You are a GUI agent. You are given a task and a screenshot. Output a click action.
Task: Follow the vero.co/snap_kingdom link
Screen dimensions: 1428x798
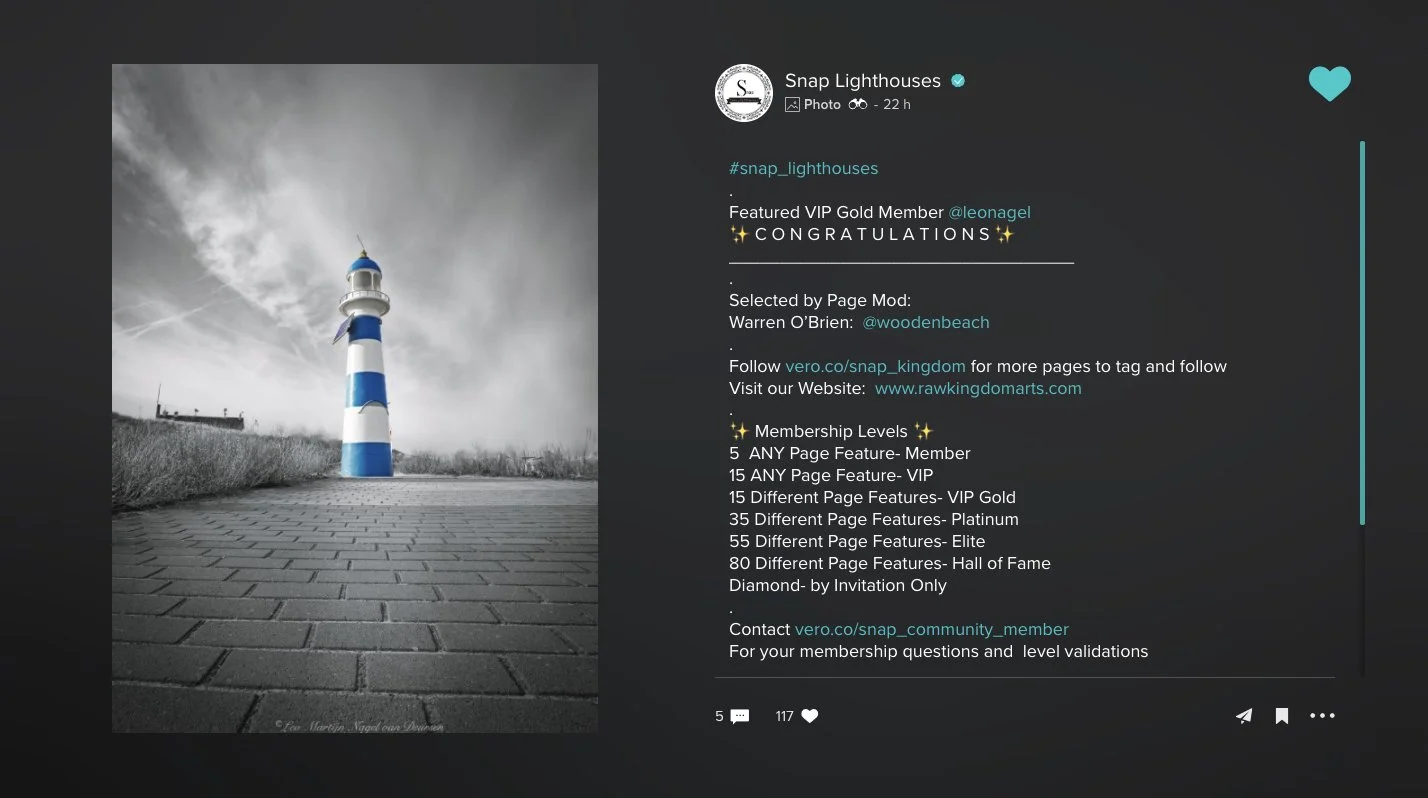click(875, 366)
